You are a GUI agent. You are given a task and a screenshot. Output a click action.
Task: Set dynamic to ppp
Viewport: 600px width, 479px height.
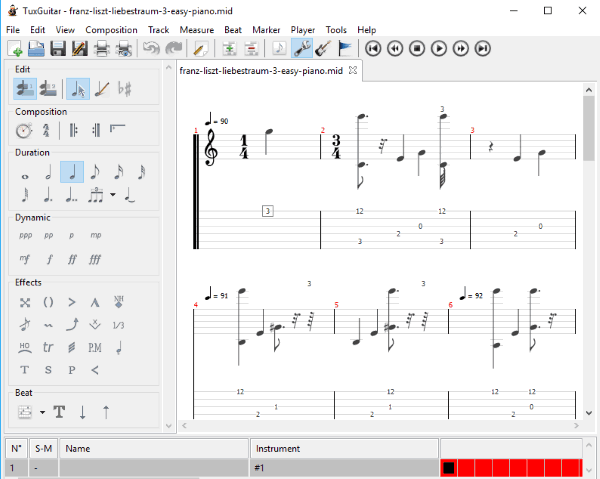(x=26, y=235)
